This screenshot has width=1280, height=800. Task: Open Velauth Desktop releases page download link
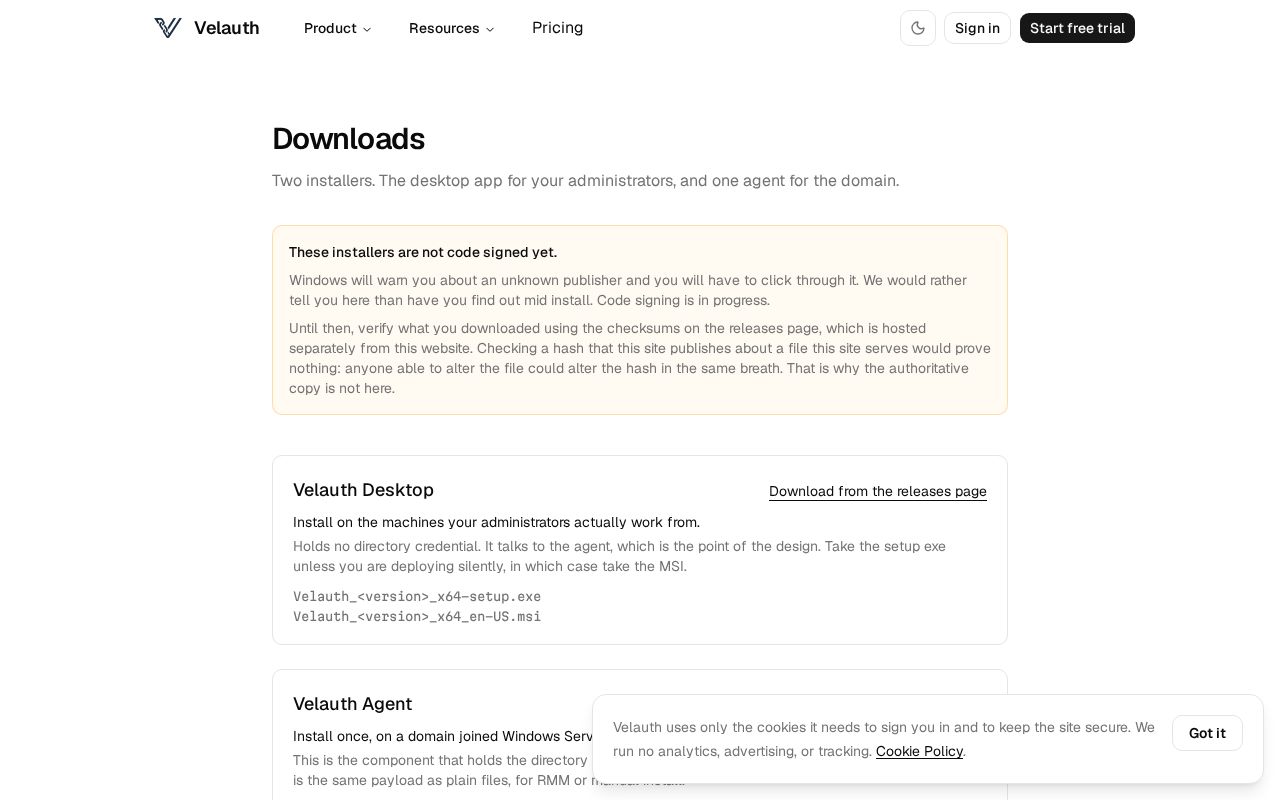pos(878,491)
